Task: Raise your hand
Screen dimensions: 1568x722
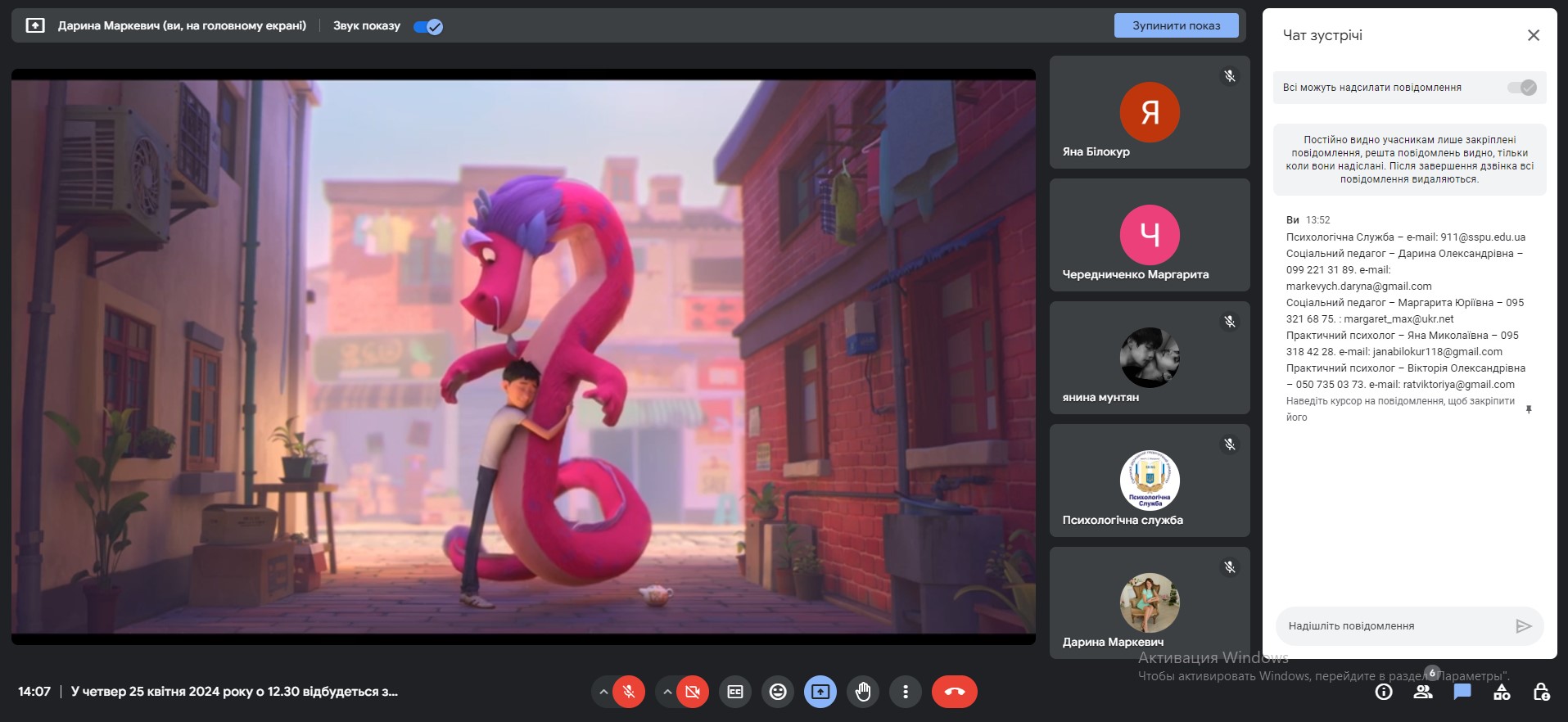Action: (863, 692)
